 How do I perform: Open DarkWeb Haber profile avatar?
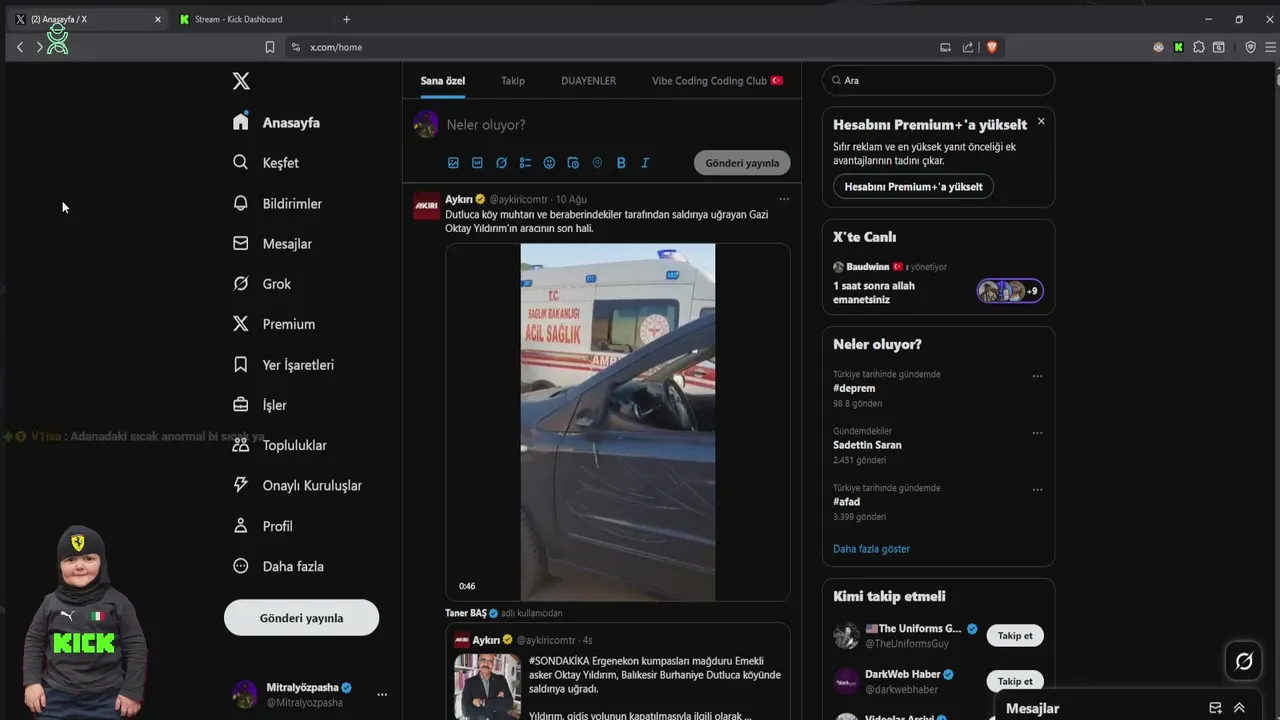pos(846,681)
